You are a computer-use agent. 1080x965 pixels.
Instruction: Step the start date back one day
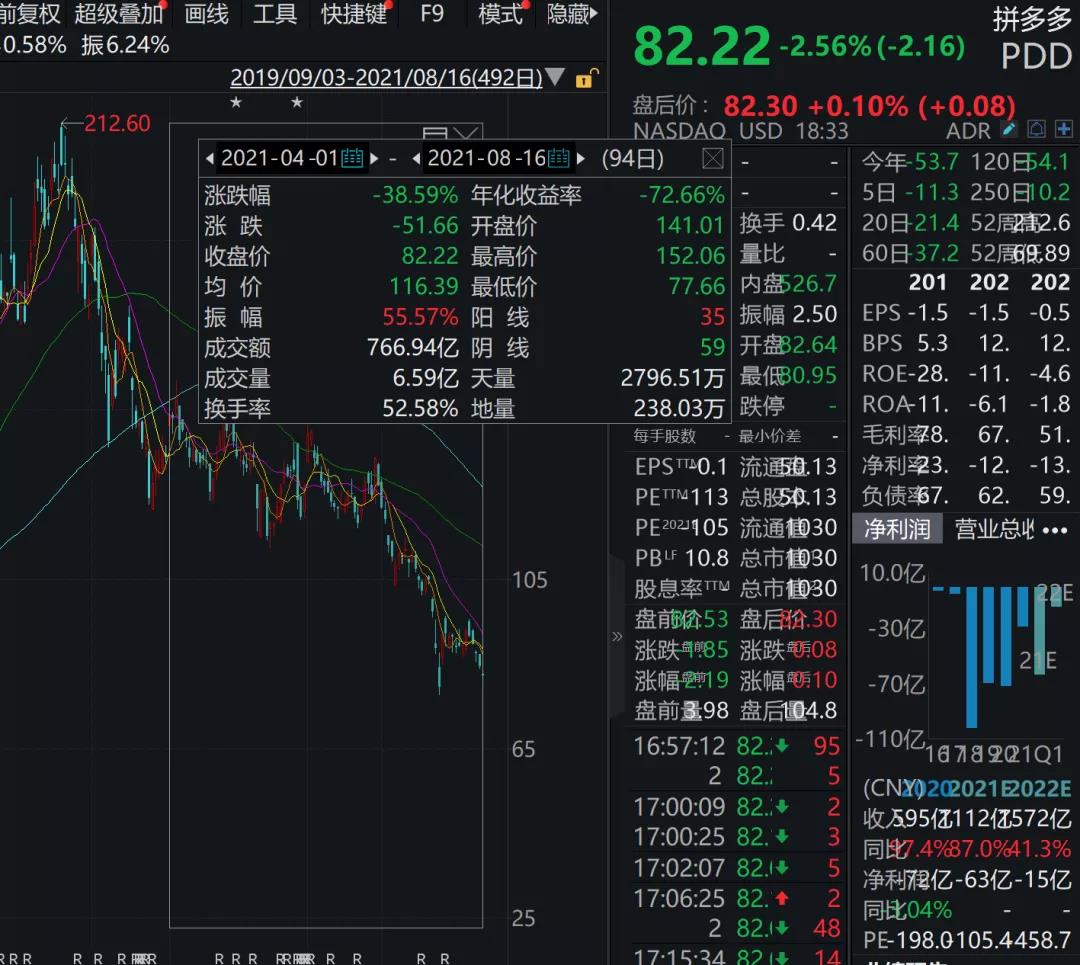coord(210,158)
